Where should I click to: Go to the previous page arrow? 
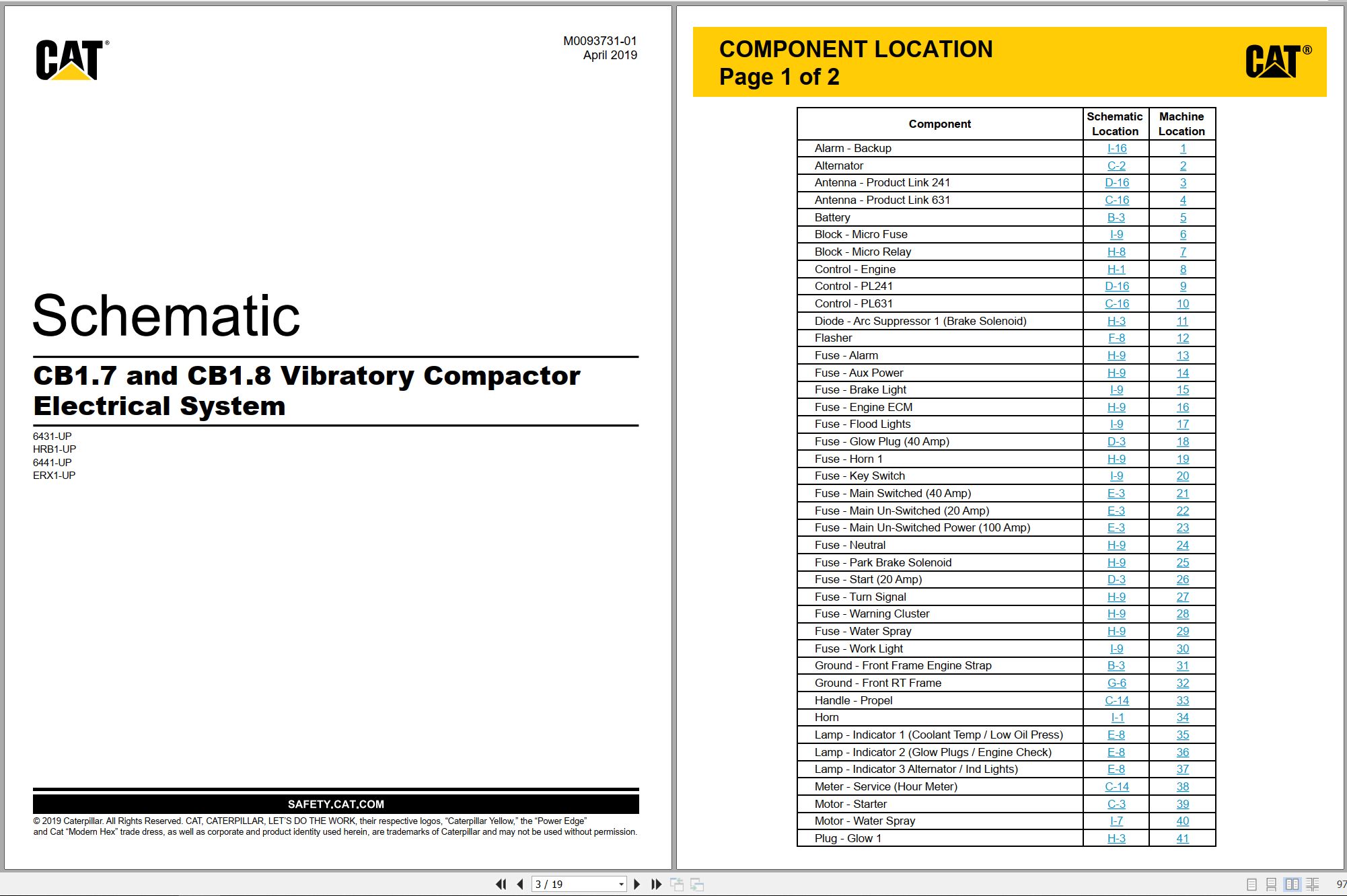tap(519, 884)
